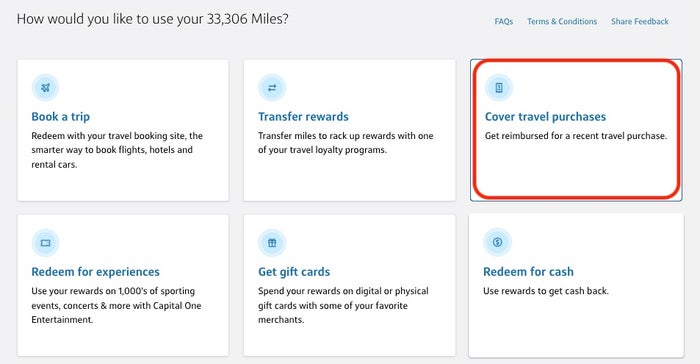
Task: Click the gift box icon
Action: (272, 243)
